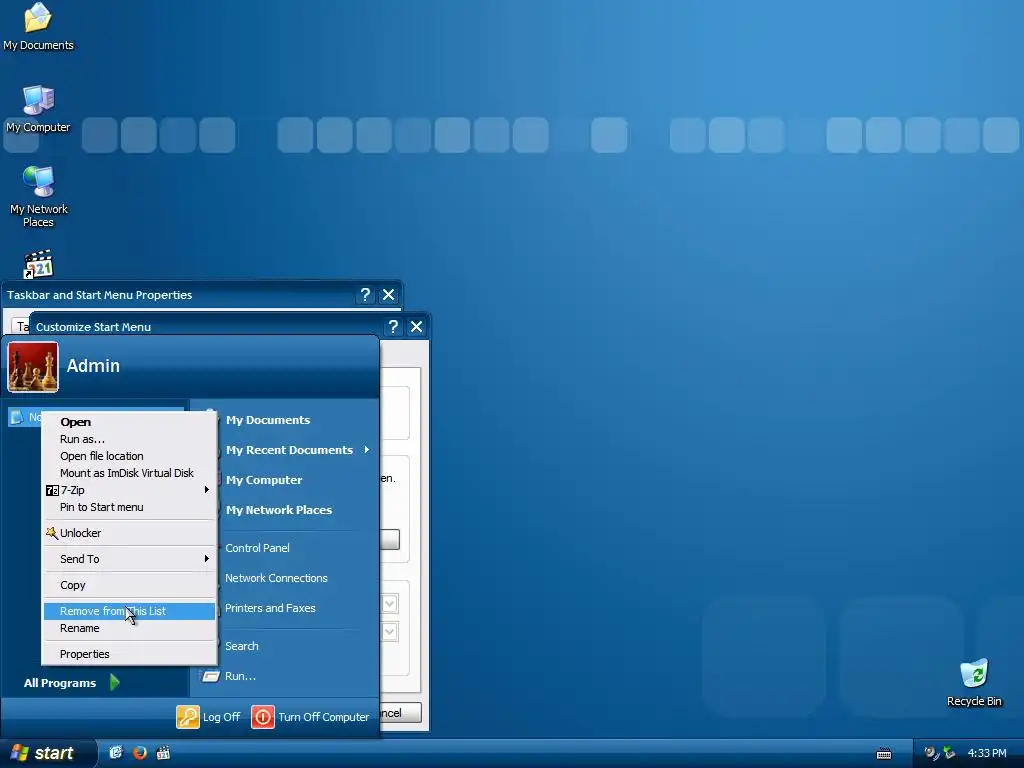Open My Computer from Start menu

pyautogui.click(x=264, y=480)
